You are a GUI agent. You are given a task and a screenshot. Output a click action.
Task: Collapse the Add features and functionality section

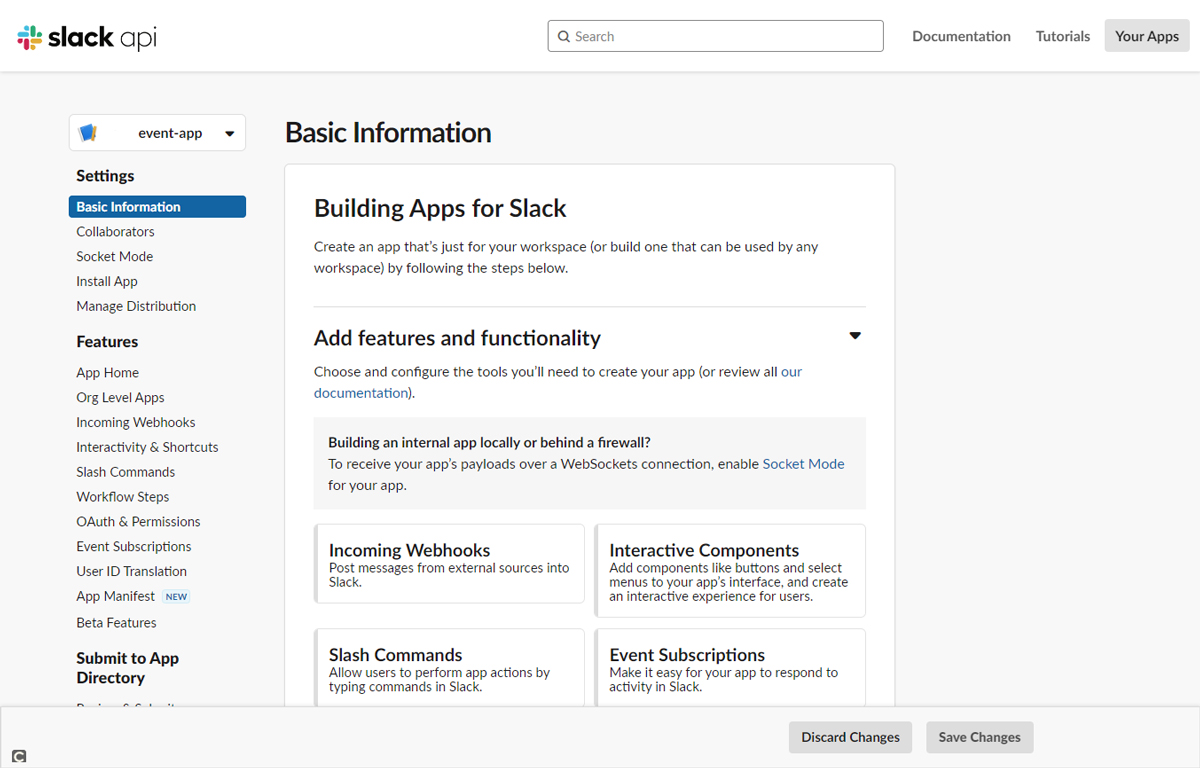[x=854, y=336]
